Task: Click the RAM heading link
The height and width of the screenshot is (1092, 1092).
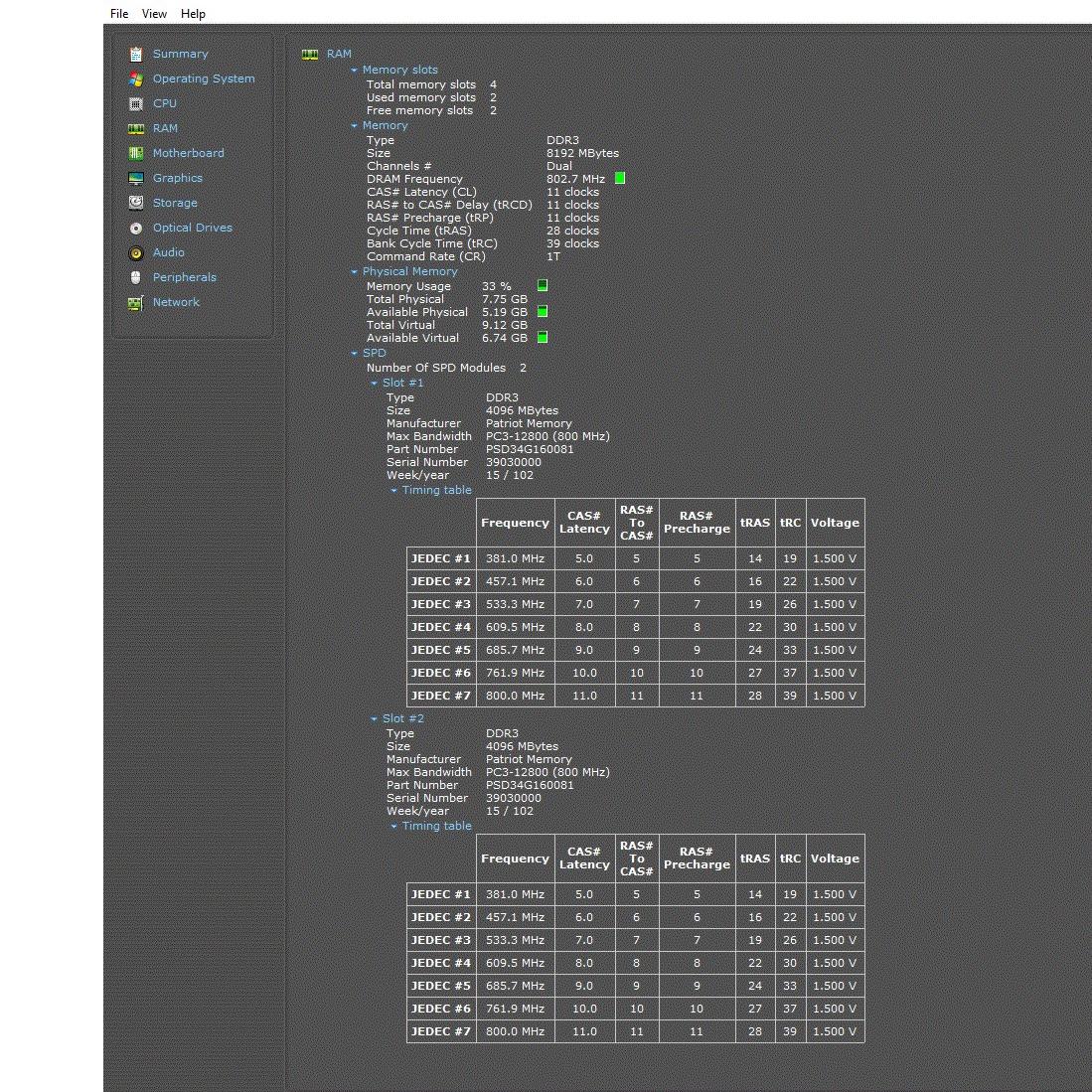Action: (x=339, y=54)
